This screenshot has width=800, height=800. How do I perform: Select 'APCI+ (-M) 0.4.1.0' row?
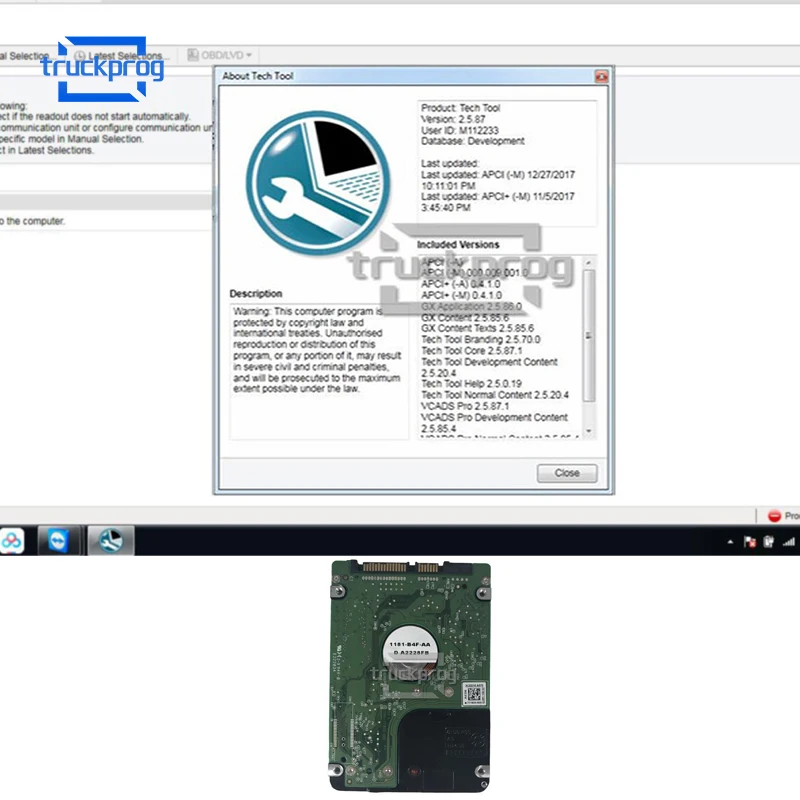[x=461, y=295]
